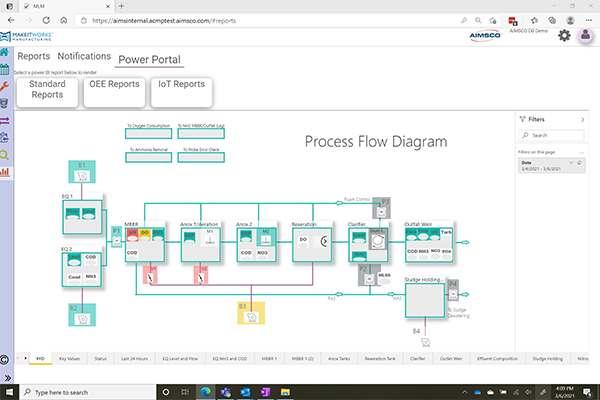Click the Reaeration tank arrow icon
Viewport: 600px width, 400px height.
coord(324,242)
